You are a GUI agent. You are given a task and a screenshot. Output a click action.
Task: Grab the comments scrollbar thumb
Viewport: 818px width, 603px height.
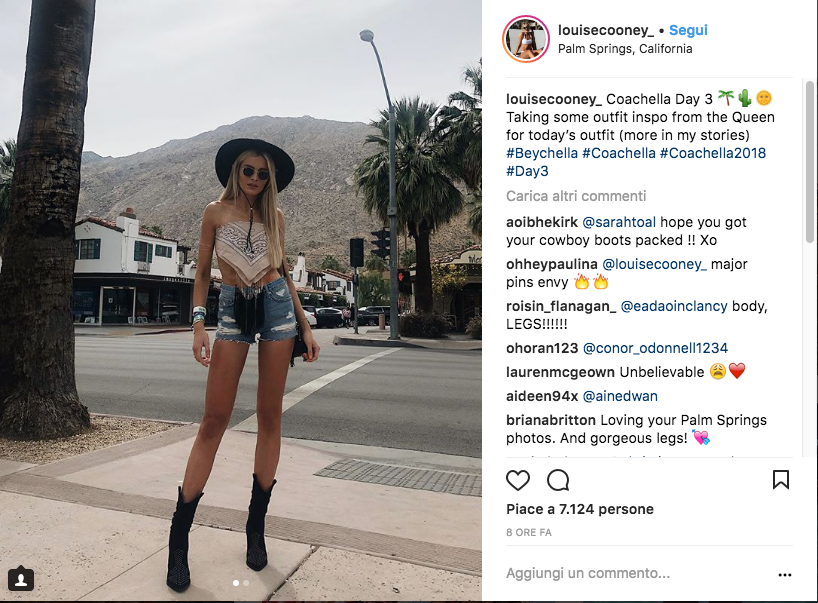[809, 161]
